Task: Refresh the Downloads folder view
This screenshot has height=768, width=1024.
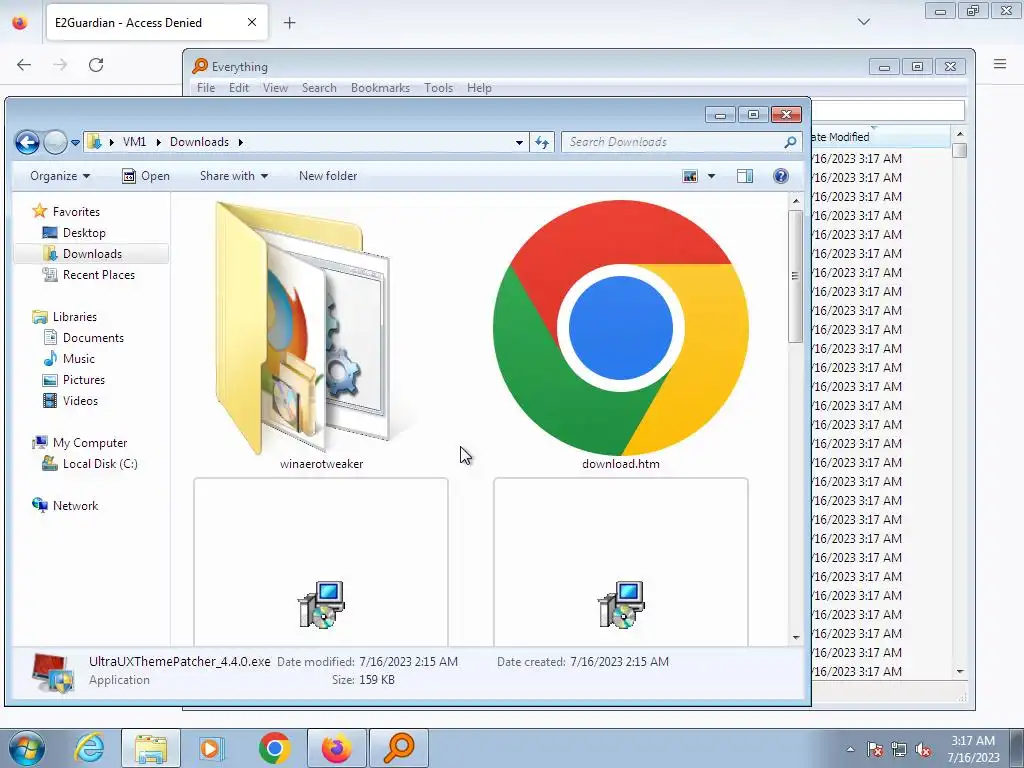Action: click(x=542, y=142)
